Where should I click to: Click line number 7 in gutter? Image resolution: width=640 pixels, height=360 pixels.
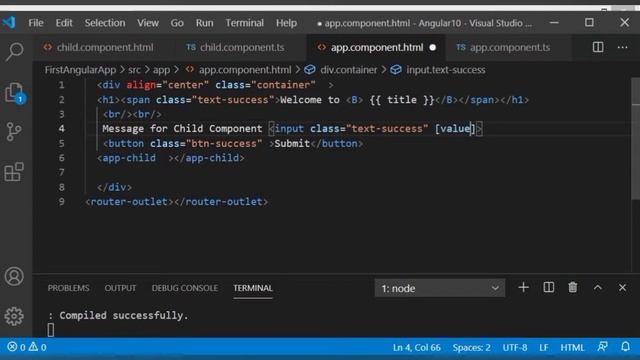(x=61, y=172)
